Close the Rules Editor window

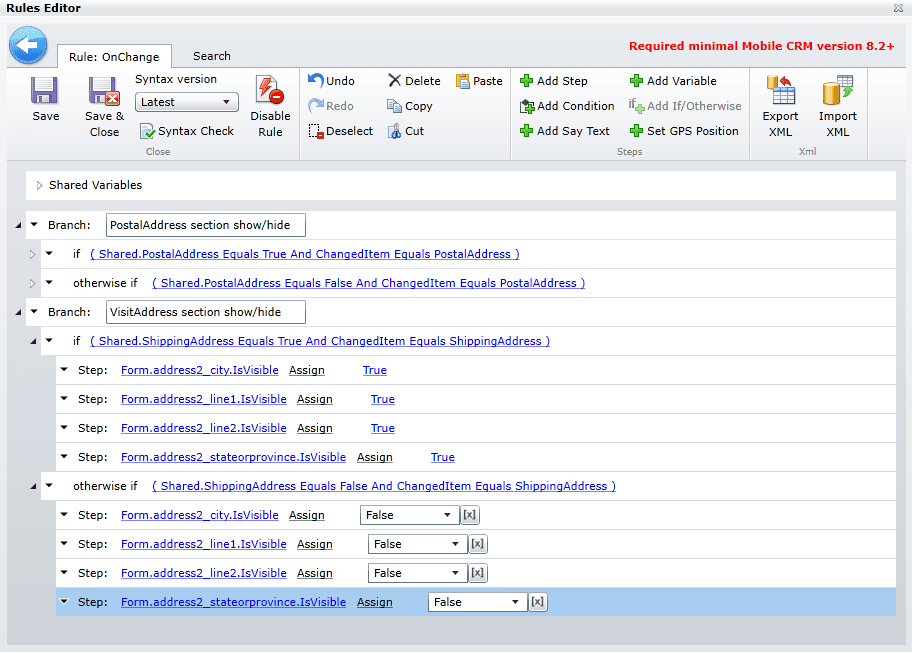click(898, 8)
